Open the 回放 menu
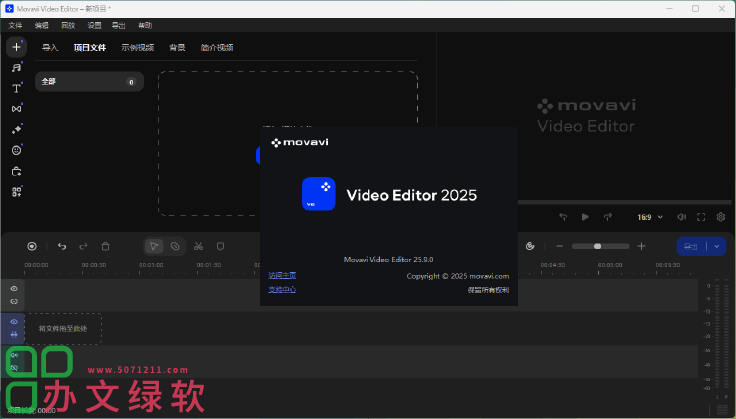This screenshot has width=736, height=419. (x=68, y=25)
